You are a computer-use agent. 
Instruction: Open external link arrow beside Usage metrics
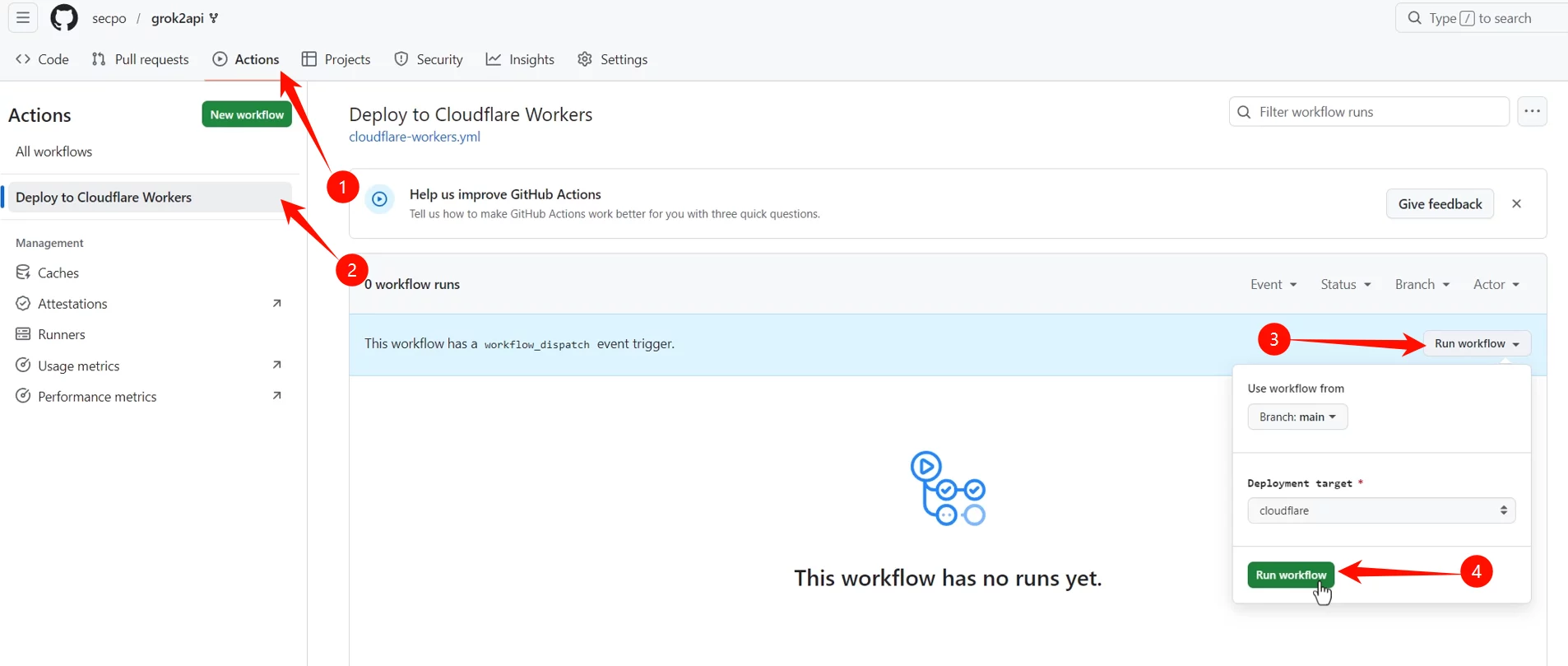click(277, 365)
